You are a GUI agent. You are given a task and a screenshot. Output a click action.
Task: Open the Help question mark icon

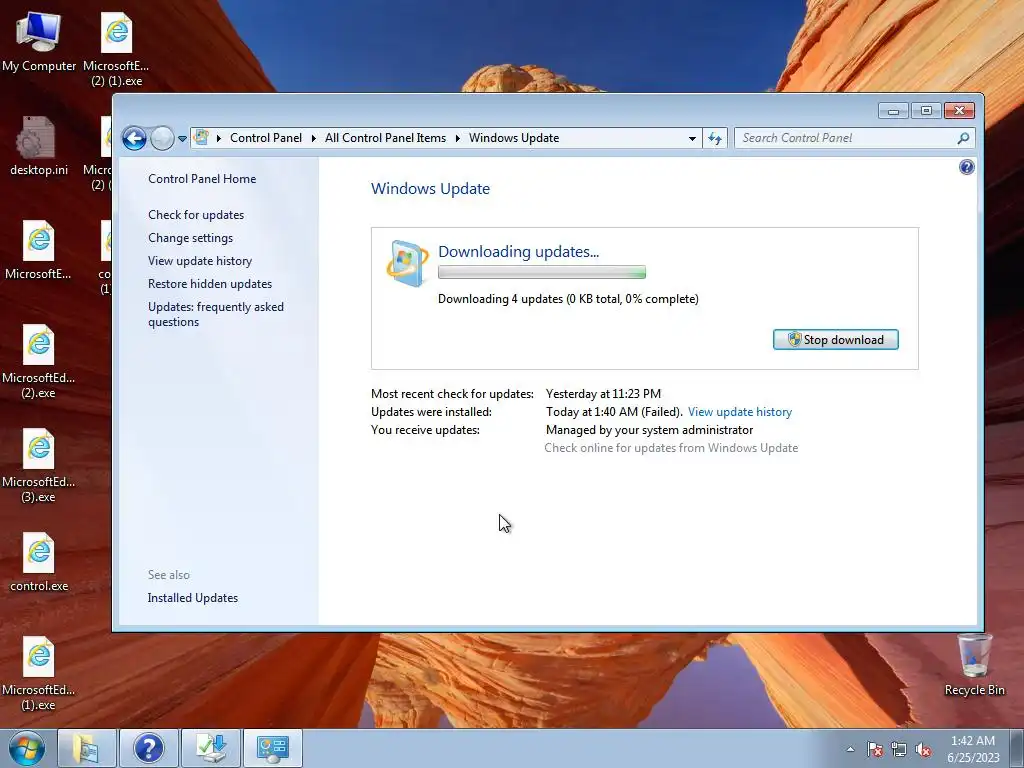coord(967,167)
